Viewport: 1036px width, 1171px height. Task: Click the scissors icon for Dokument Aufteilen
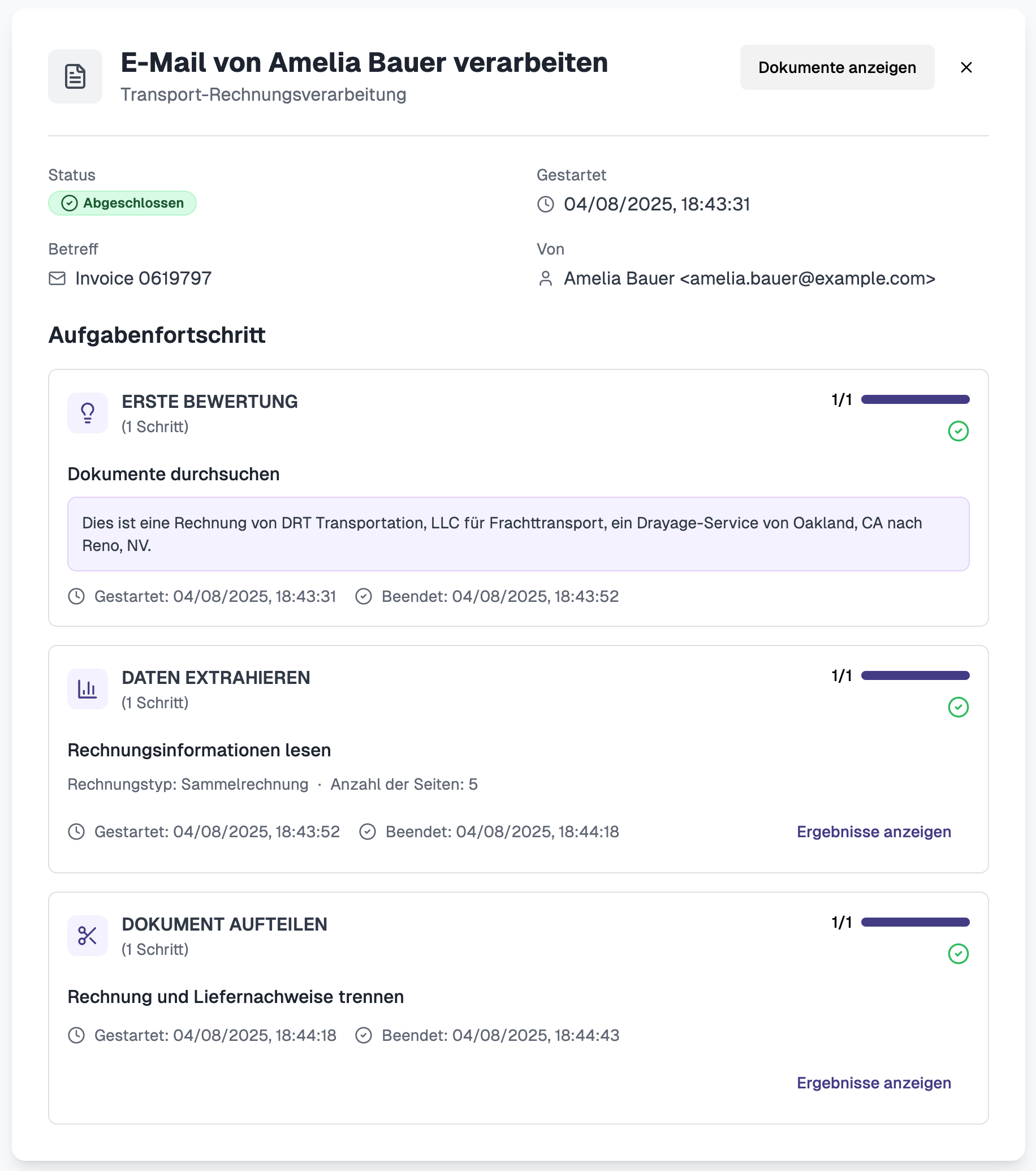[x=88, y=936]
